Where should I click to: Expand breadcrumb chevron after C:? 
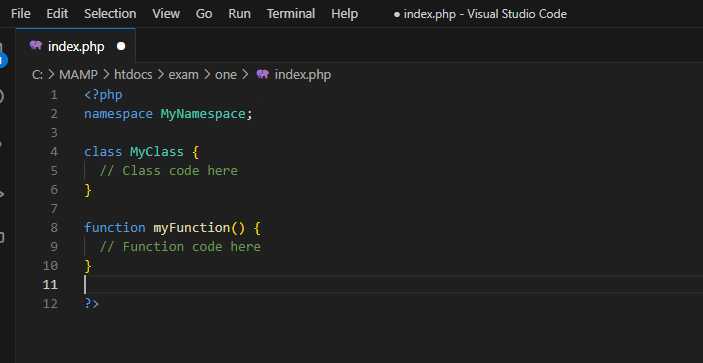[x=52, y=75]
